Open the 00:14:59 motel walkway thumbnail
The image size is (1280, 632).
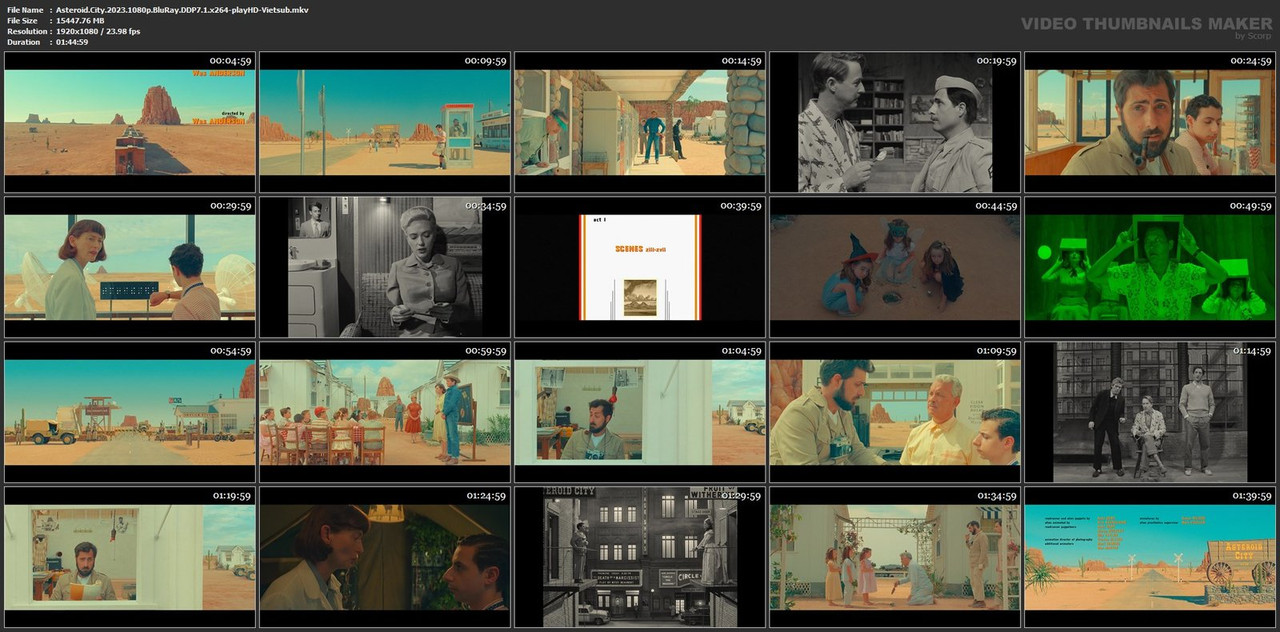point(640,122)
